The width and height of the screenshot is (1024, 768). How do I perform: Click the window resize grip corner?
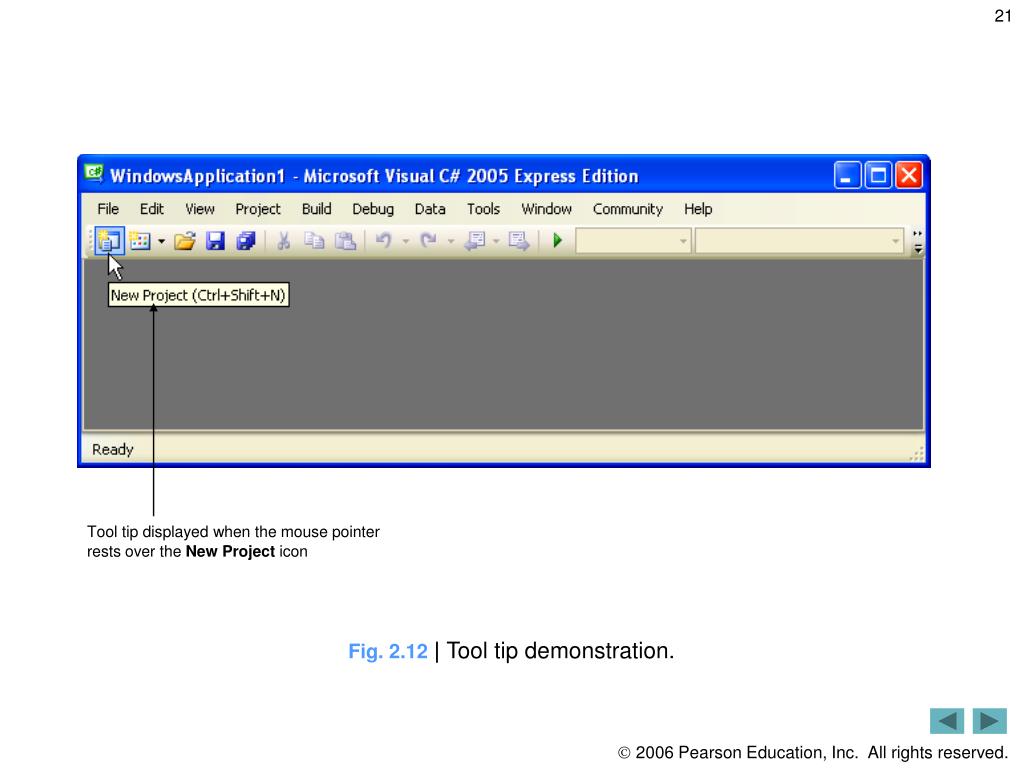point(917,453)
